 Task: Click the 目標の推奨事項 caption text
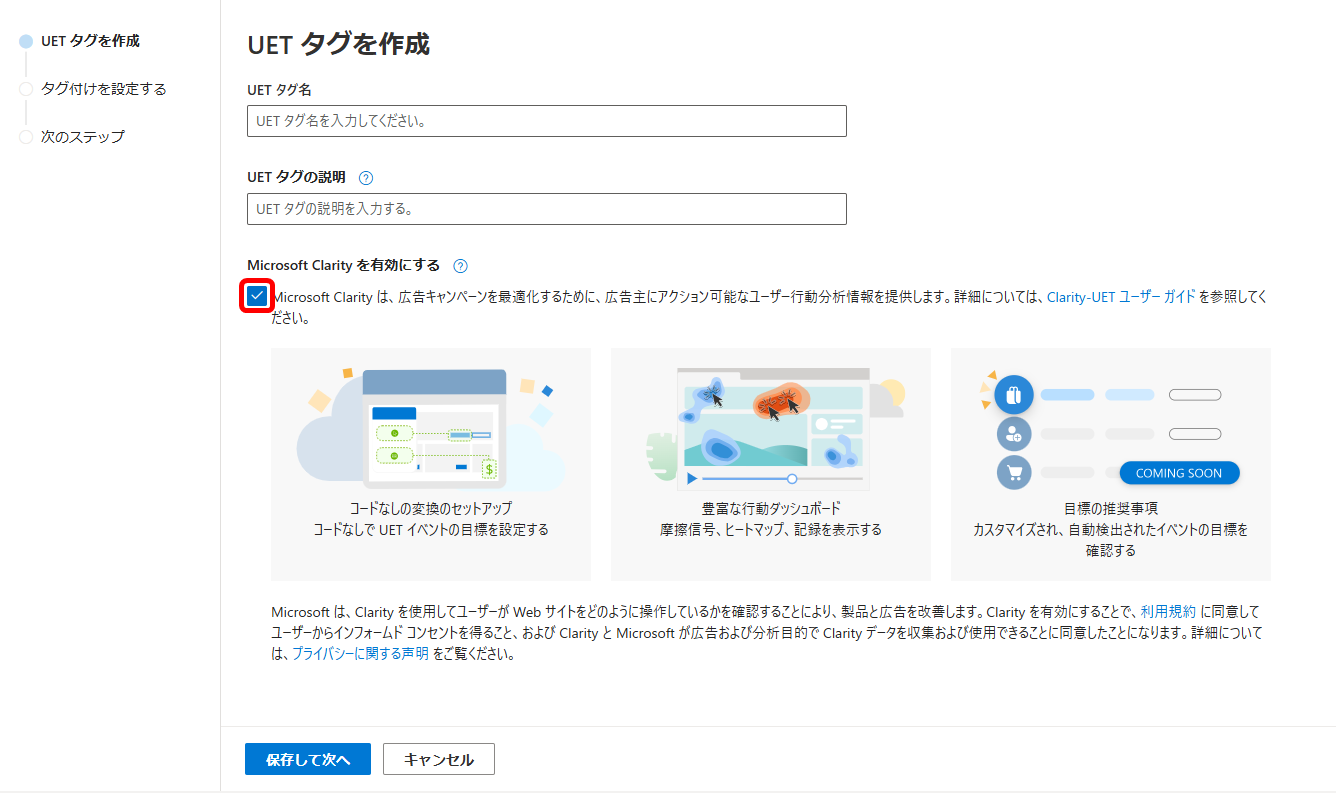[x=1110, y=509]
